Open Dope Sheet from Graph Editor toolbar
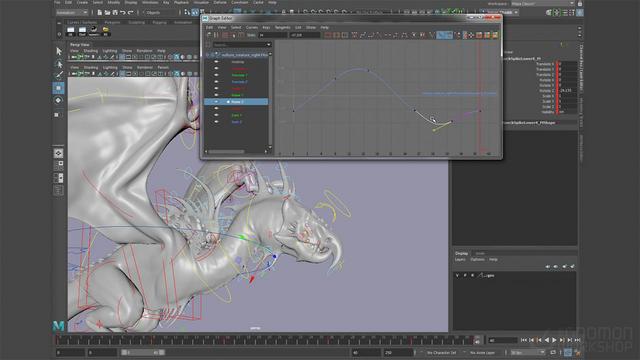The width and height of the screenshot is (640, 360). [480, 35]
